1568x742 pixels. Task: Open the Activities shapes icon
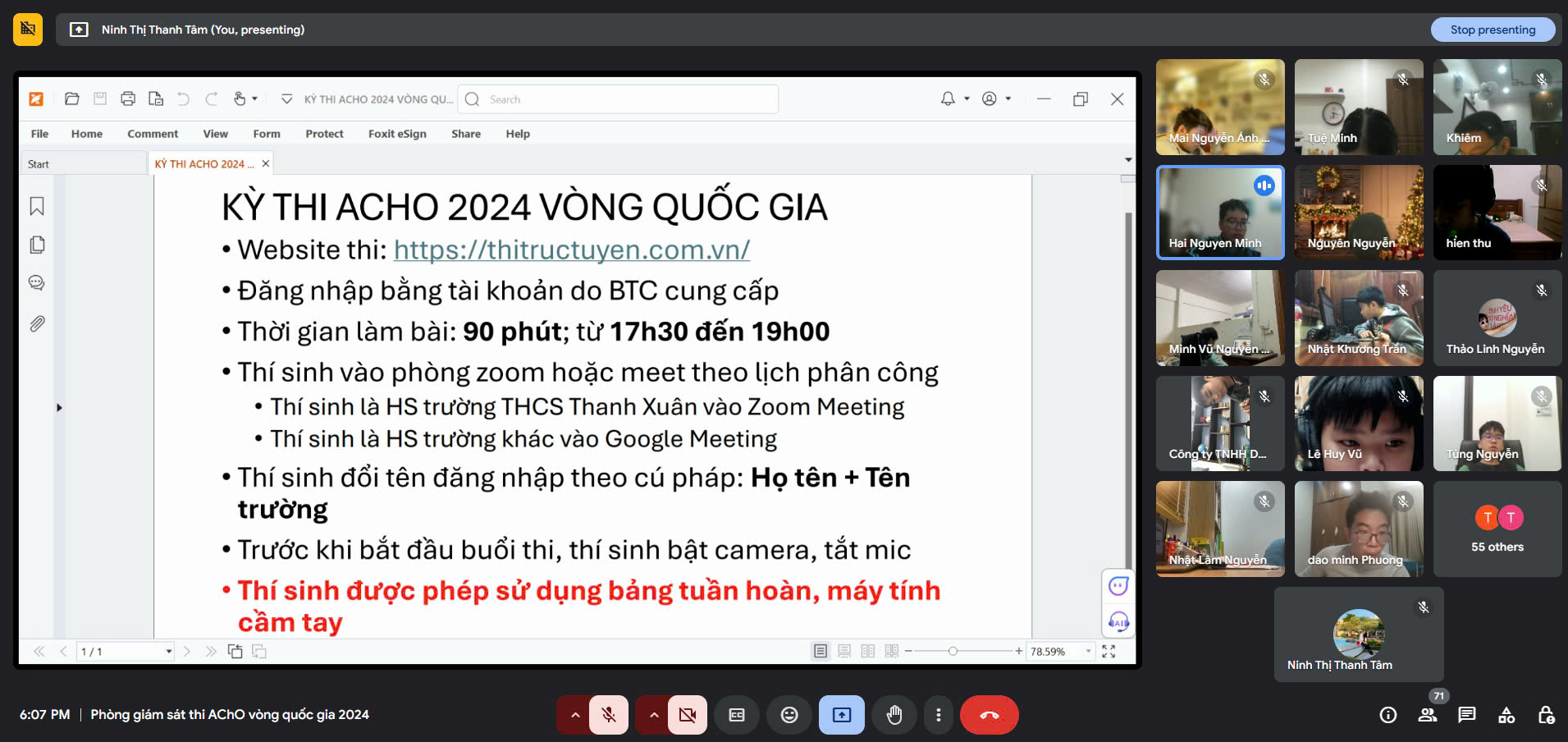[1506, 715]
